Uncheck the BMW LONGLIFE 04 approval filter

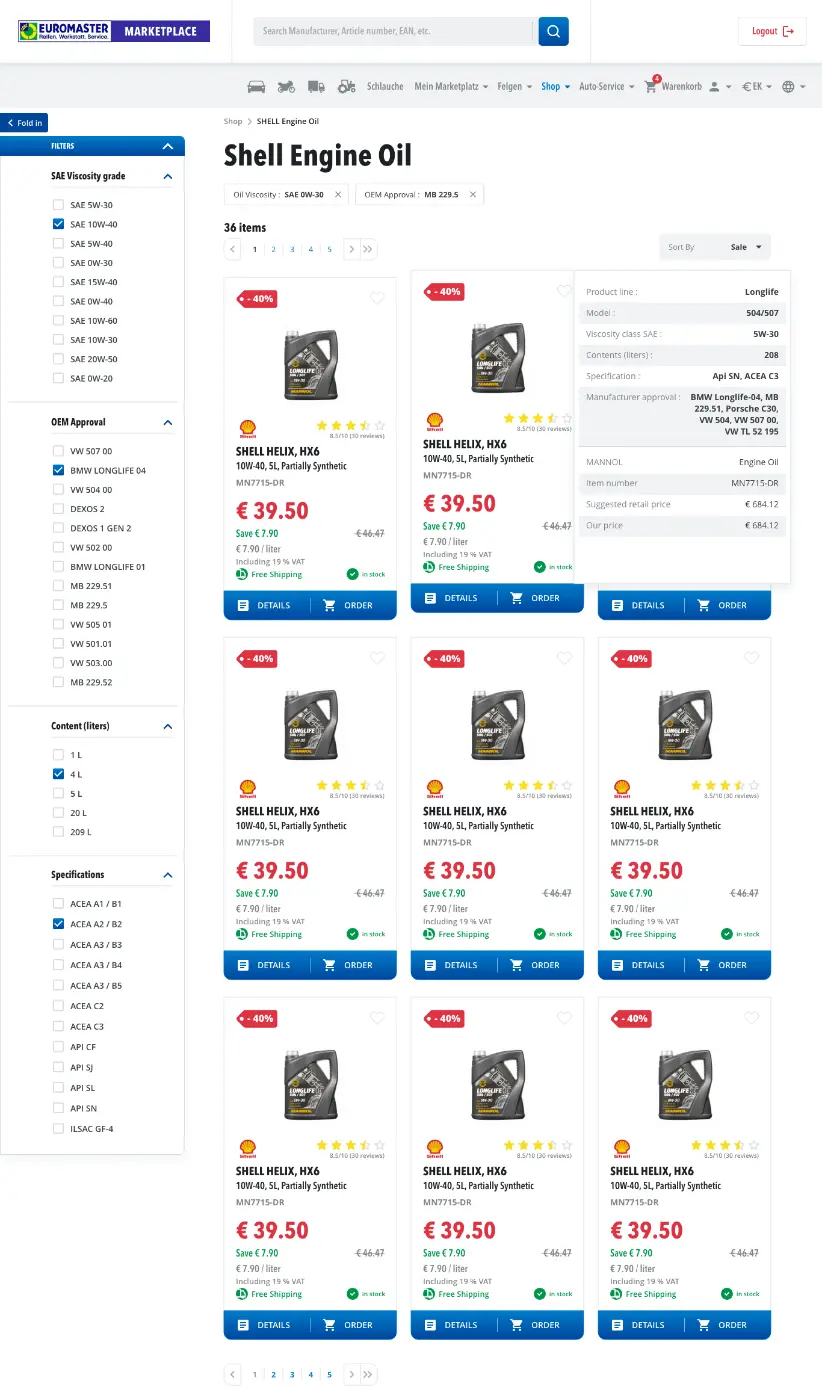[x=58, y=470]
